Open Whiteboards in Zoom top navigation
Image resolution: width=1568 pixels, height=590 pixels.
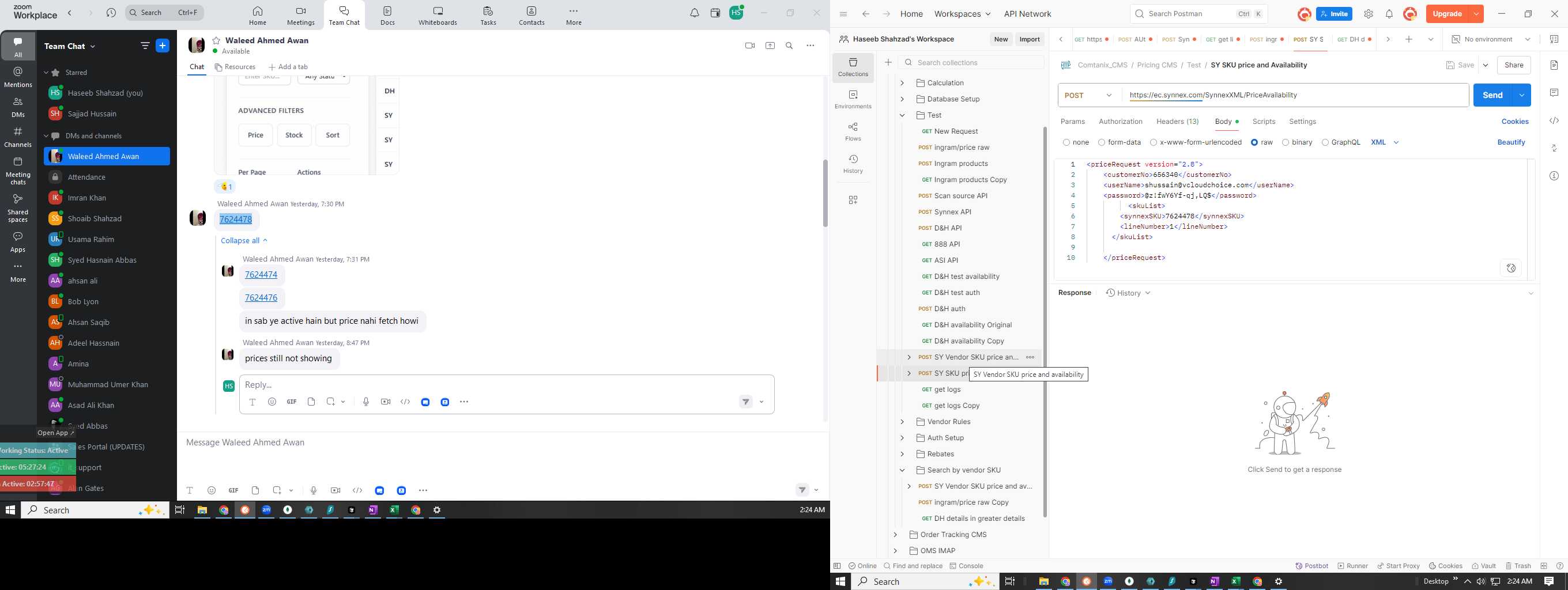click(x=438, y=16)
